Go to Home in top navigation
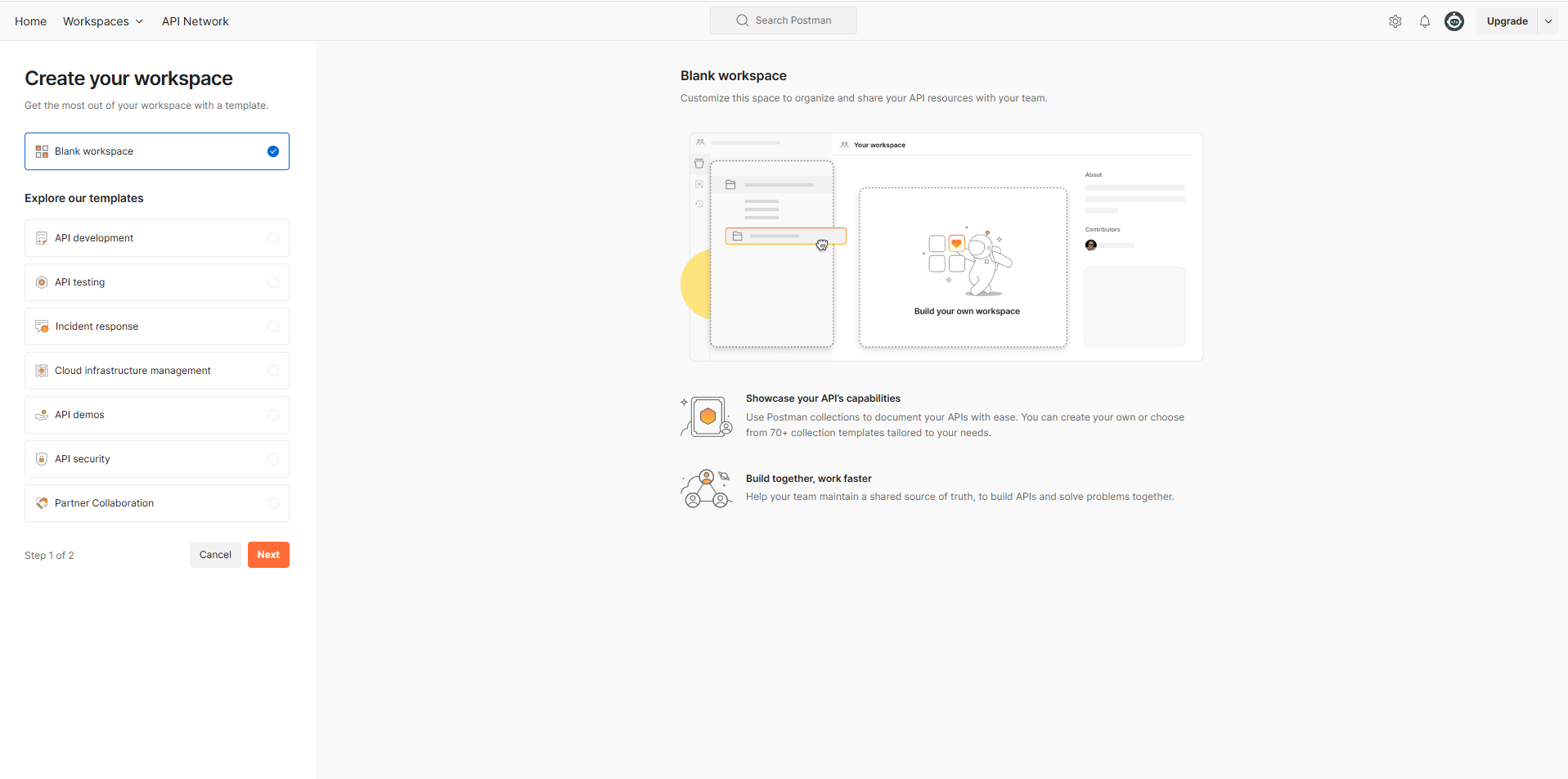Viewport: 1568px width, 779px height. (30, 21)
